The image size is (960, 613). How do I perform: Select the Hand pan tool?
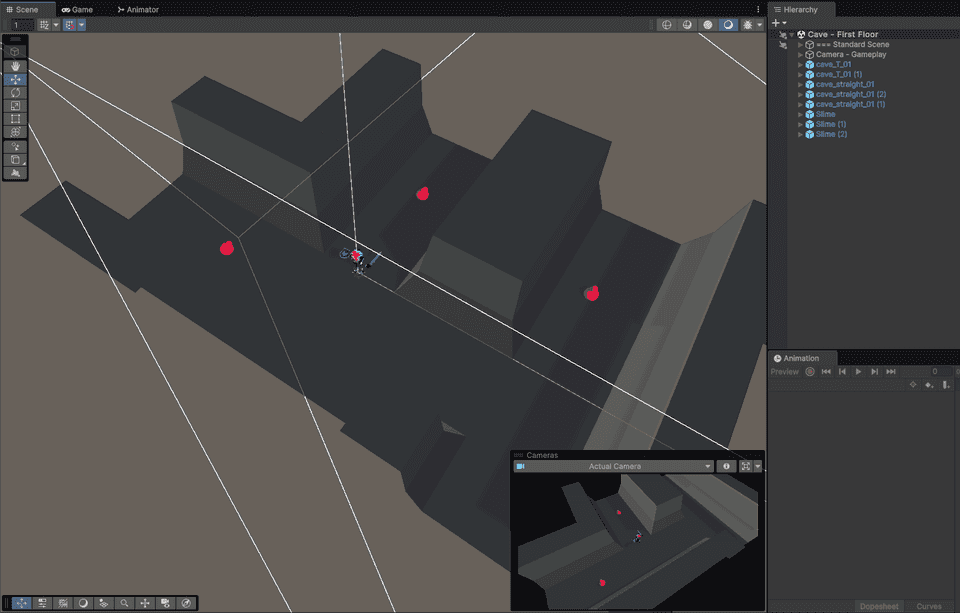(x=13, y=66)
